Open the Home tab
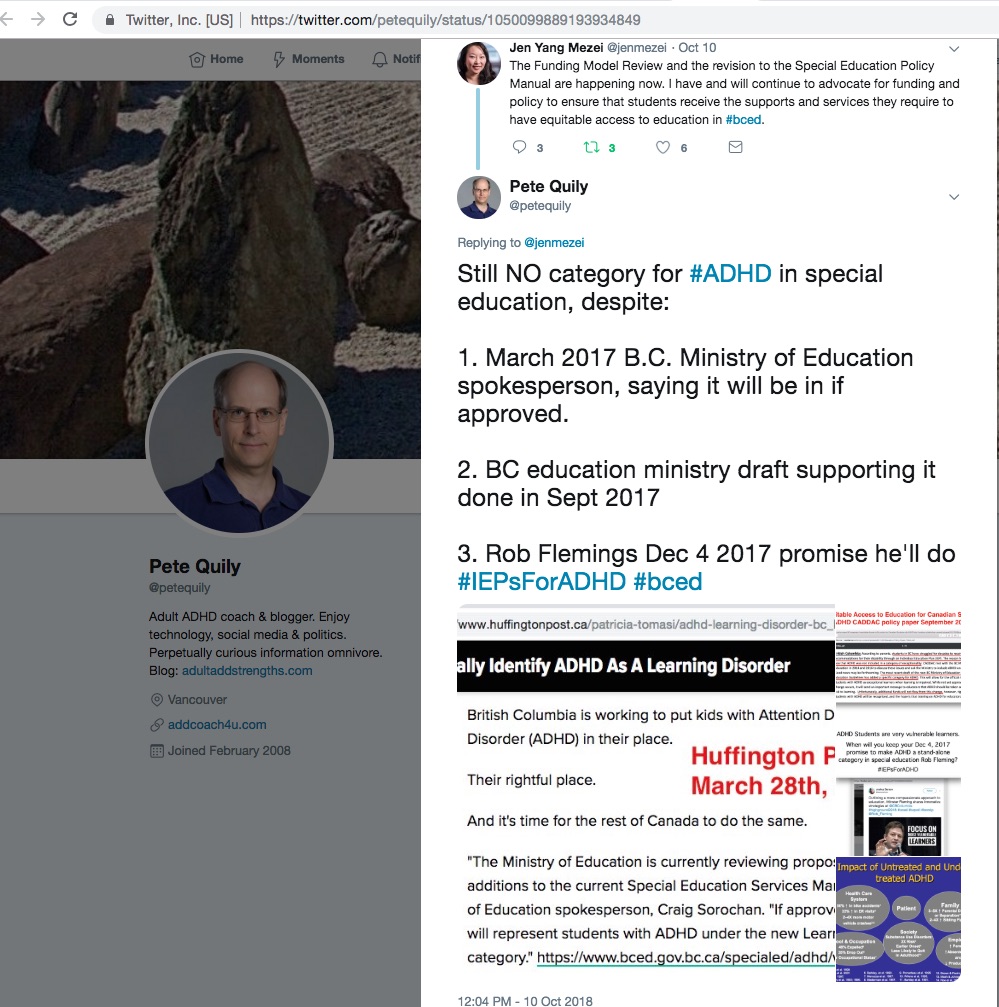 216,59
